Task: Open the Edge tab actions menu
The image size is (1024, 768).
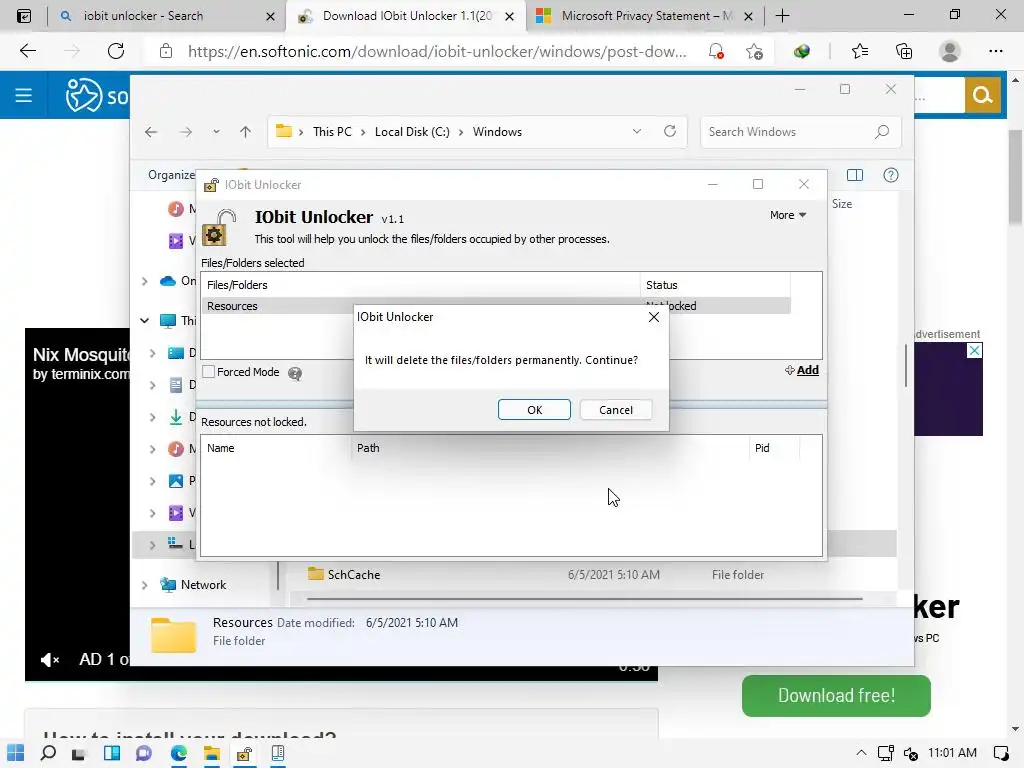Action: point(24,16)
